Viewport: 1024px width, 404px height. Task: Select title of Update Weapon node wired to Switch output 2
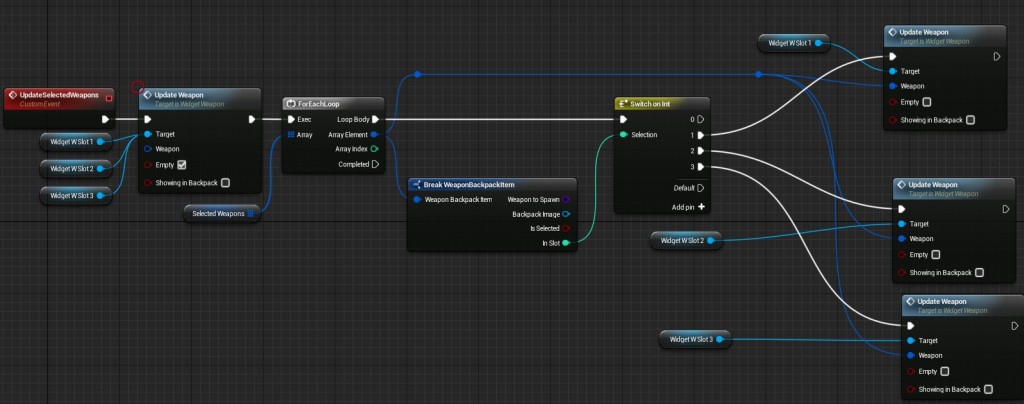[933, 185]
